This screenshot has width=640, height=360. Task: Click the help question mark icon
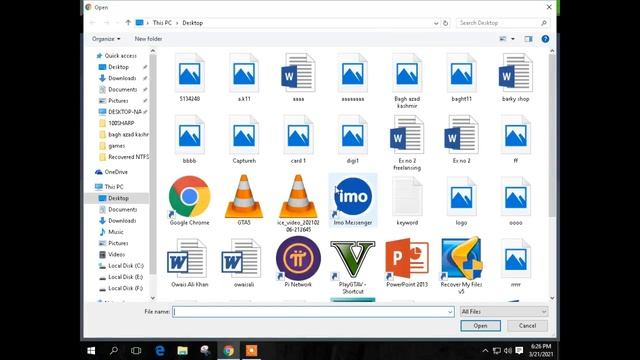click(545, 39)
